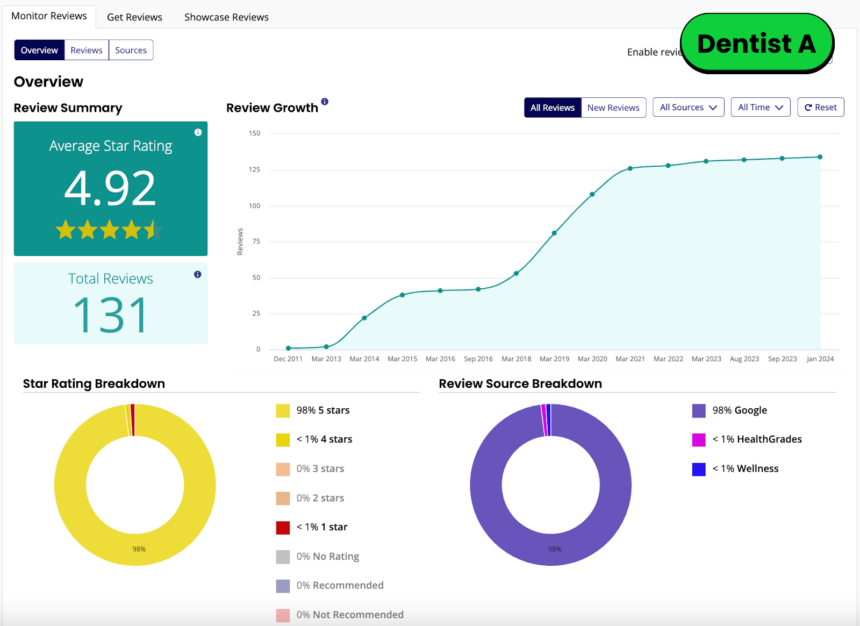Select the New Reviews filter button
The width and height of the screenshot is (860, 626).
[x=613, y=107]
